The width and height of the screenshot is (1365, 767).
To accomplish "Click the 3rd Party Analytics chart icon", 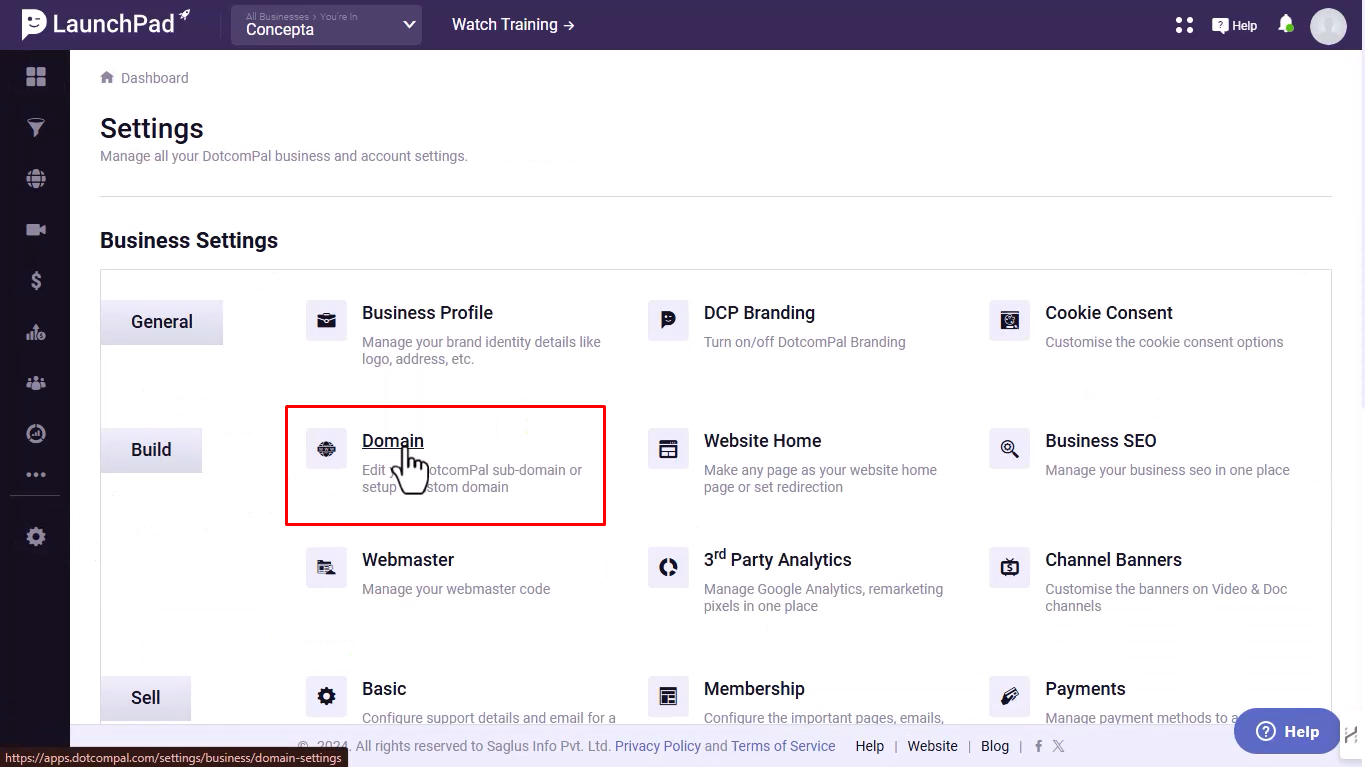I will pos(668,568).
